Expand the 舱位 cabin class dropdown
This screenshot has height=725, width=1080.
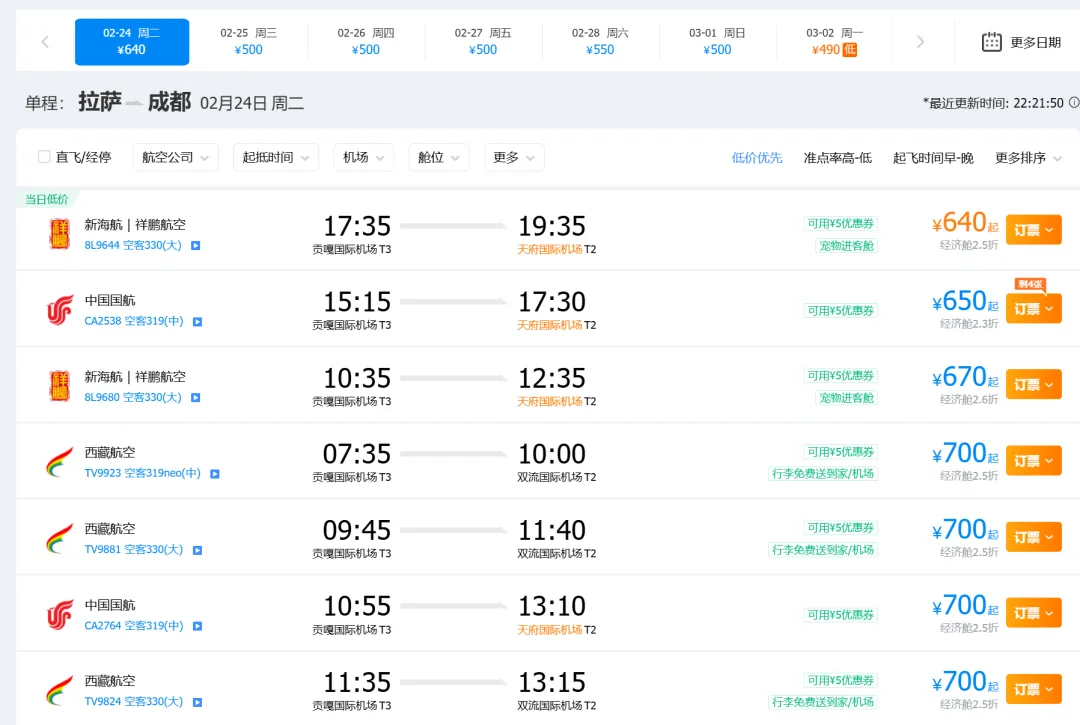point(438,157)
